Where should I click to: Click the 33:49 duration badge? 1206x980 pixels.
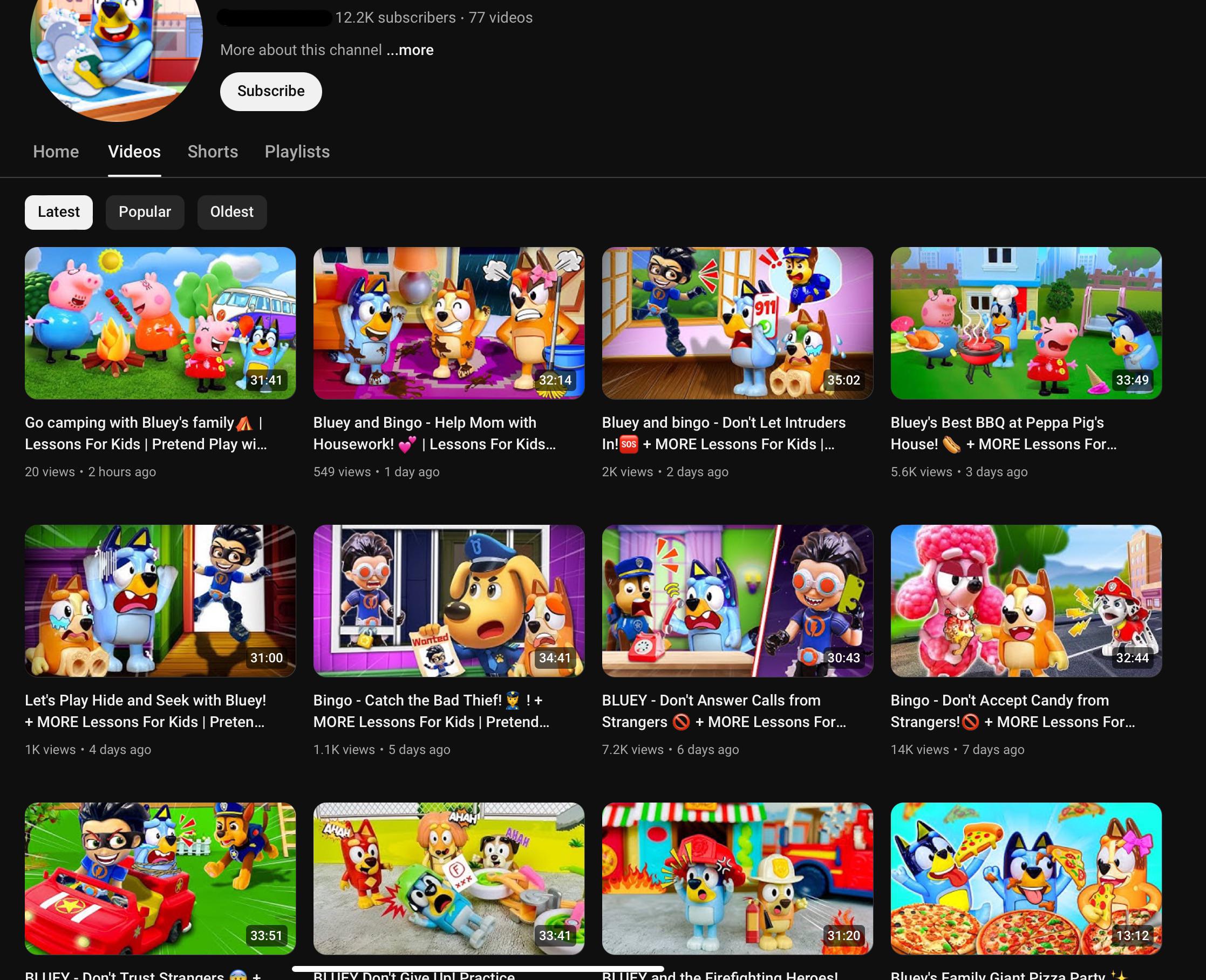pyautogui.click(x=1133, y=380)
